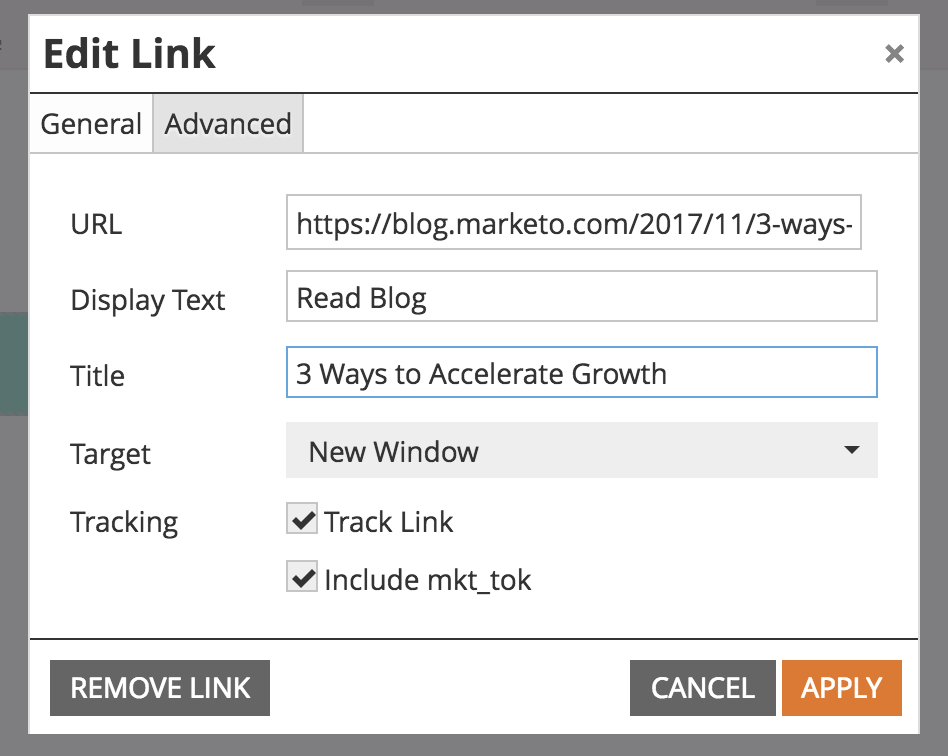Switch to the General tab
Viewport: 948px width, 756px height.
click(91, 124)
